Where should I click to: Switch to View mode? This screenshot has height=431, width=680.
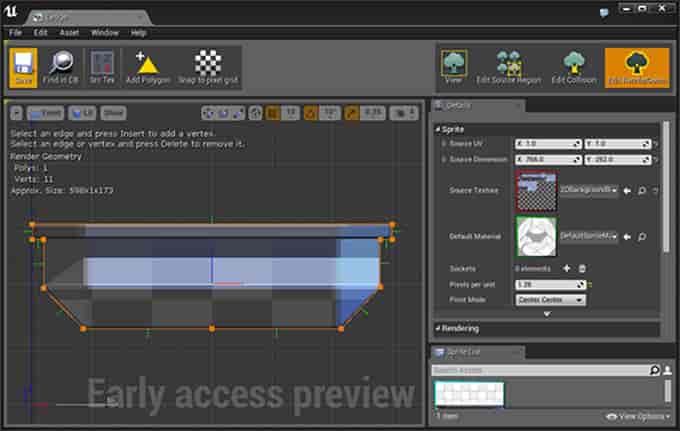454,67
